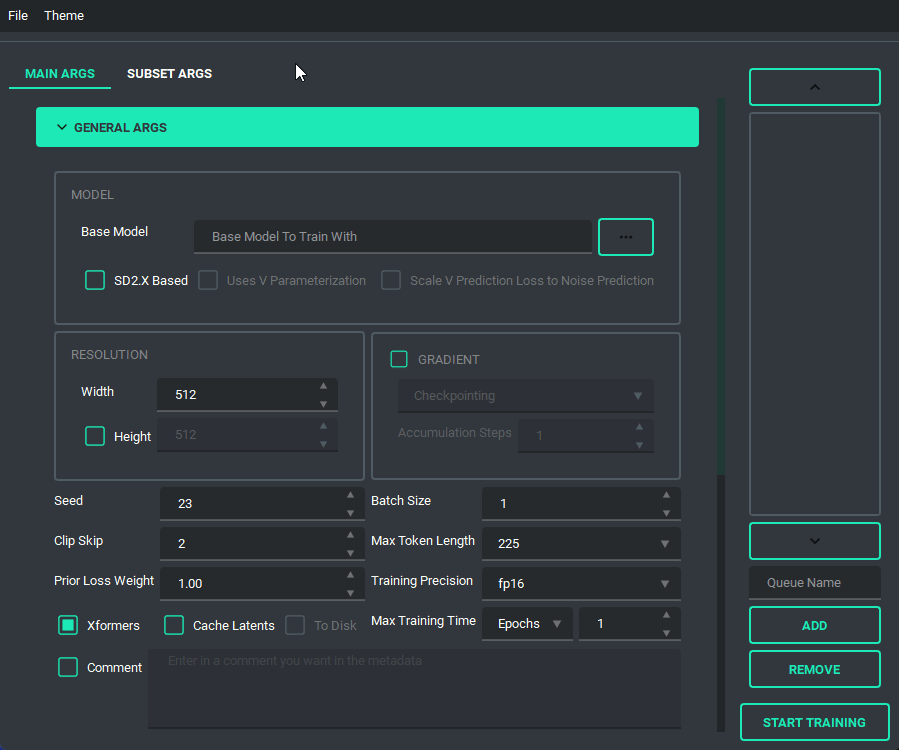Increase Height with the up arrow
Viewport: 899px width, 750px height.
tap(323, 426)
